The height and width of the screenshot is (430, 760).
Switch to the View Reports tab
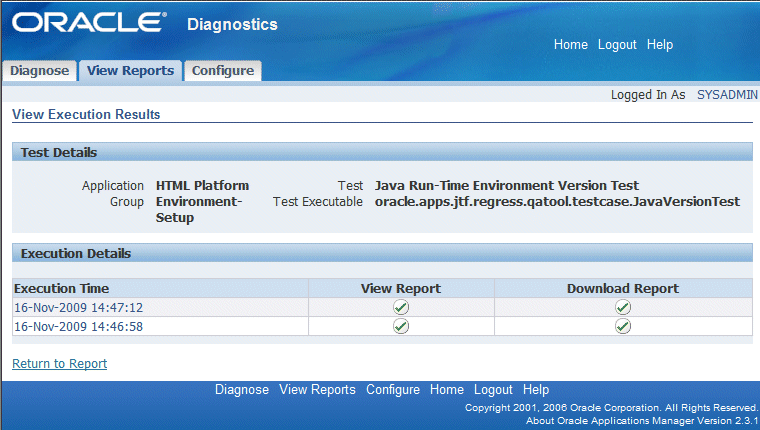pos(130,71)
